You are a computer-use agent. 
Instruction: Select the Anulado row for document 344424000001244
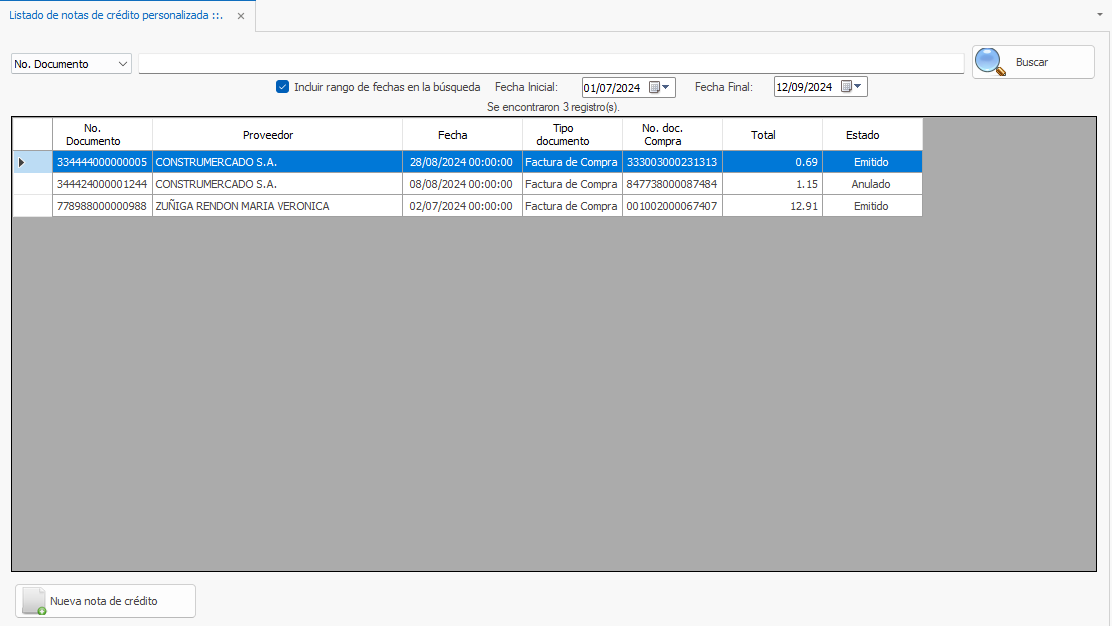(x=870, y=184)
